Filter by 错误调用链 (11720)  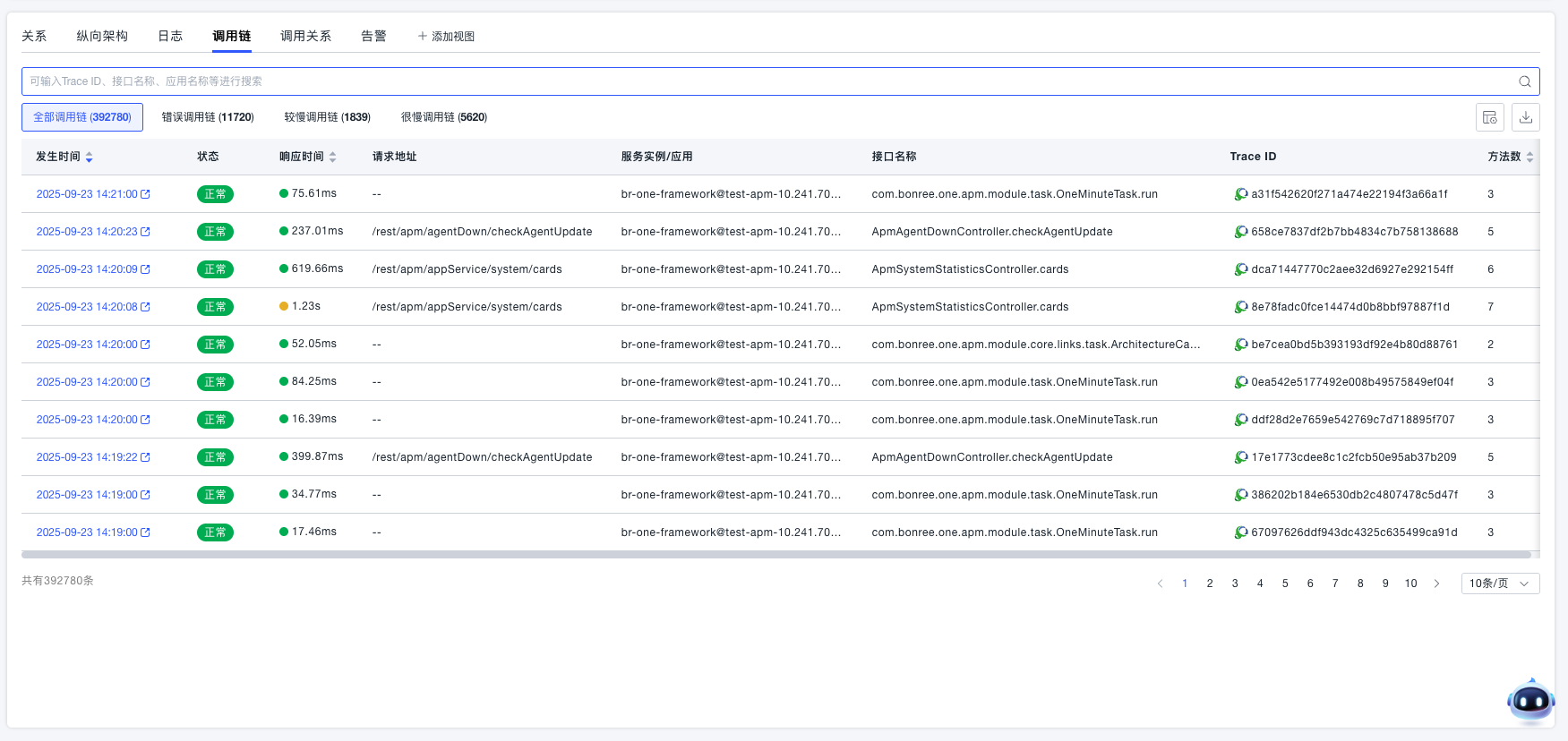click(x=208, y=117)
